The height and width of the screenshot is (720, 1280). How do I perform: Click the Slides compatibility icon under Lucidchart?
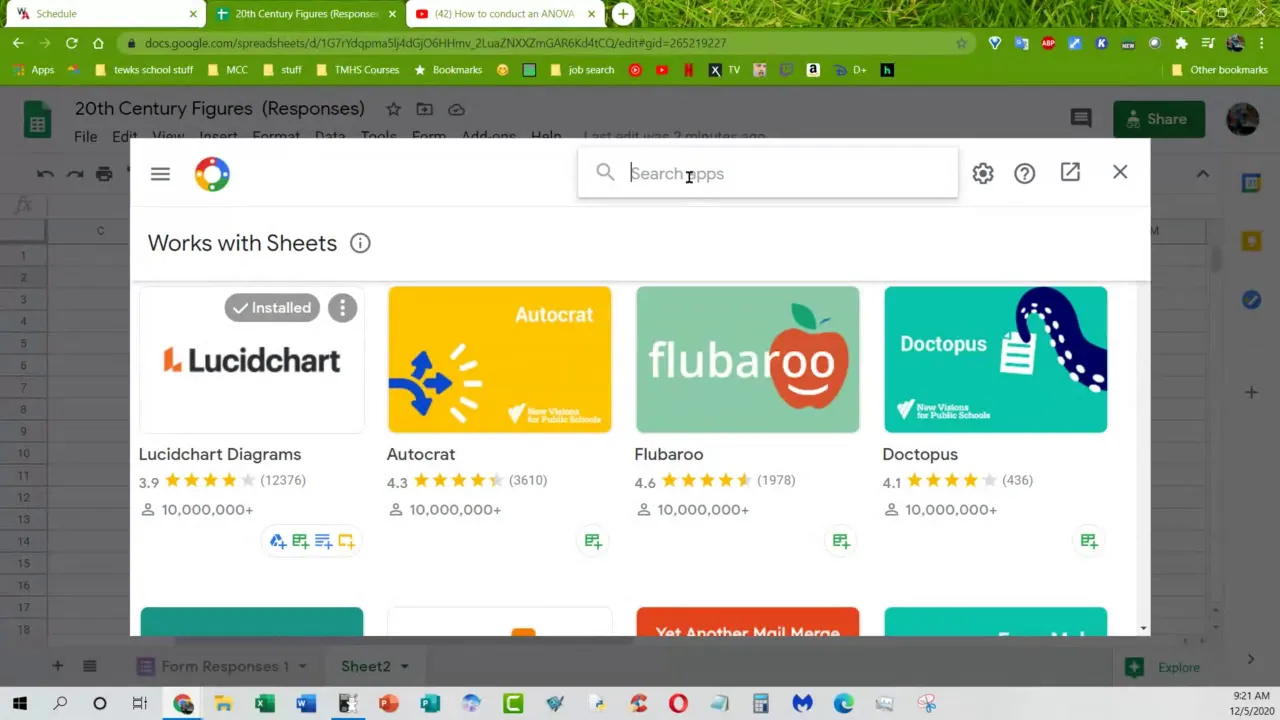(x=346, y=541)
